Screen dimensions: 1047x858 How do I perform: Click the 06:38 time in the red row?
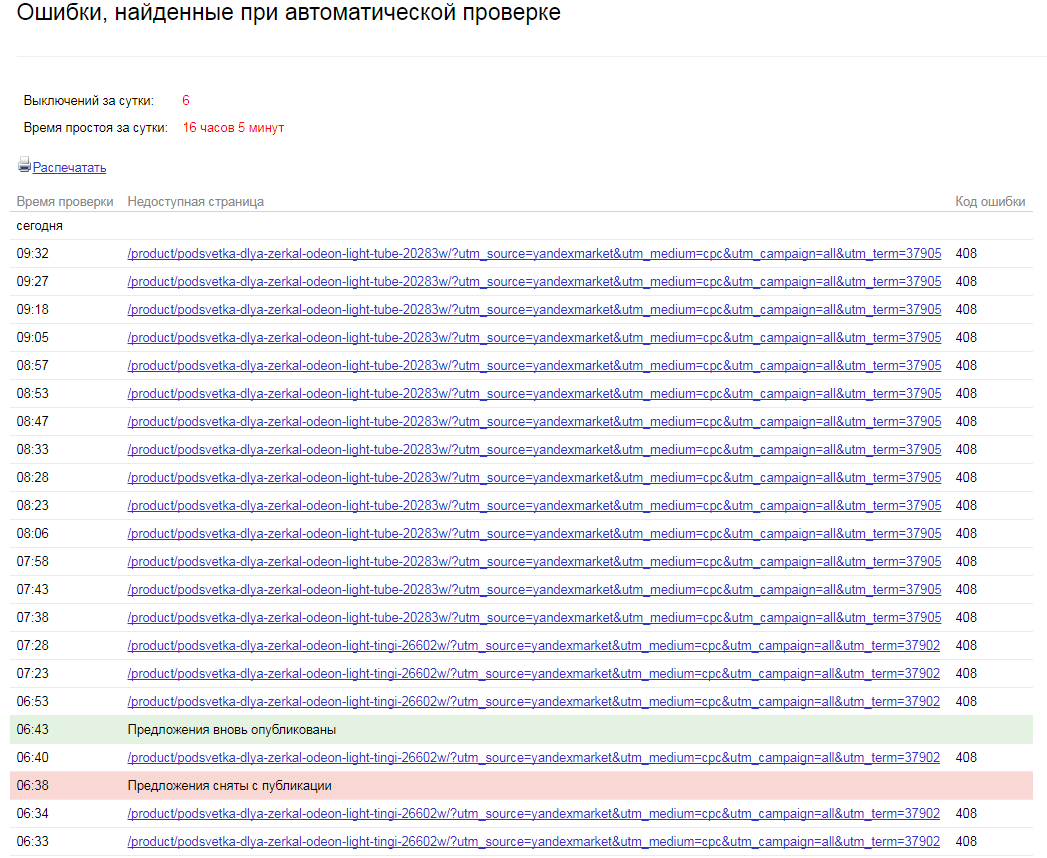(33, 786)
